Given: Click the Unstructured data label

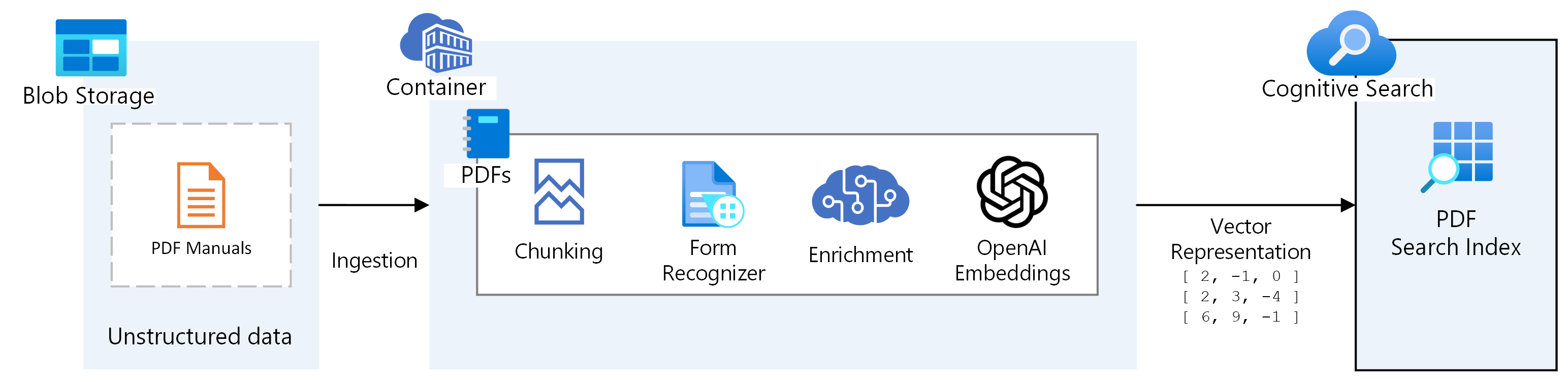Looking at the screenshot, I should [200, 336].
